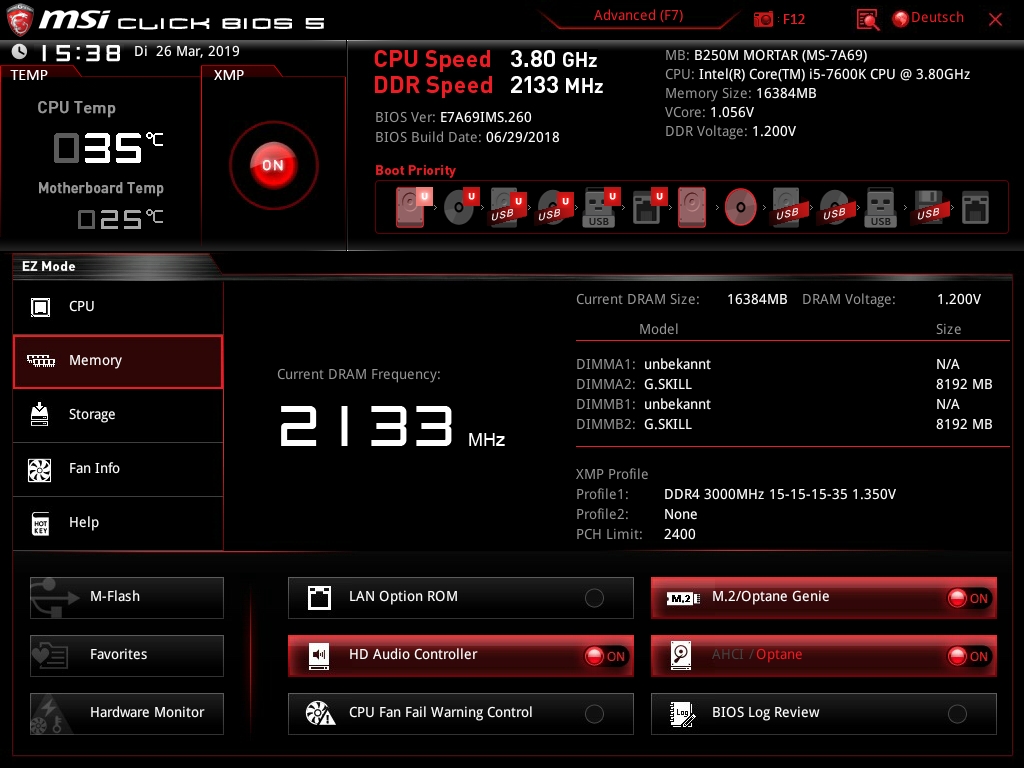Click the DIMMB2 G.SKILL row
This screenshot has width=1024, height=768.
coord(784,424)
